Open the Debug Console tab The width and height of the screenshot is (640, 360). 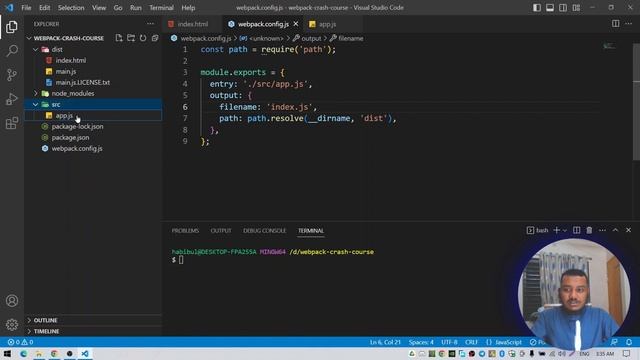point(264,231)
